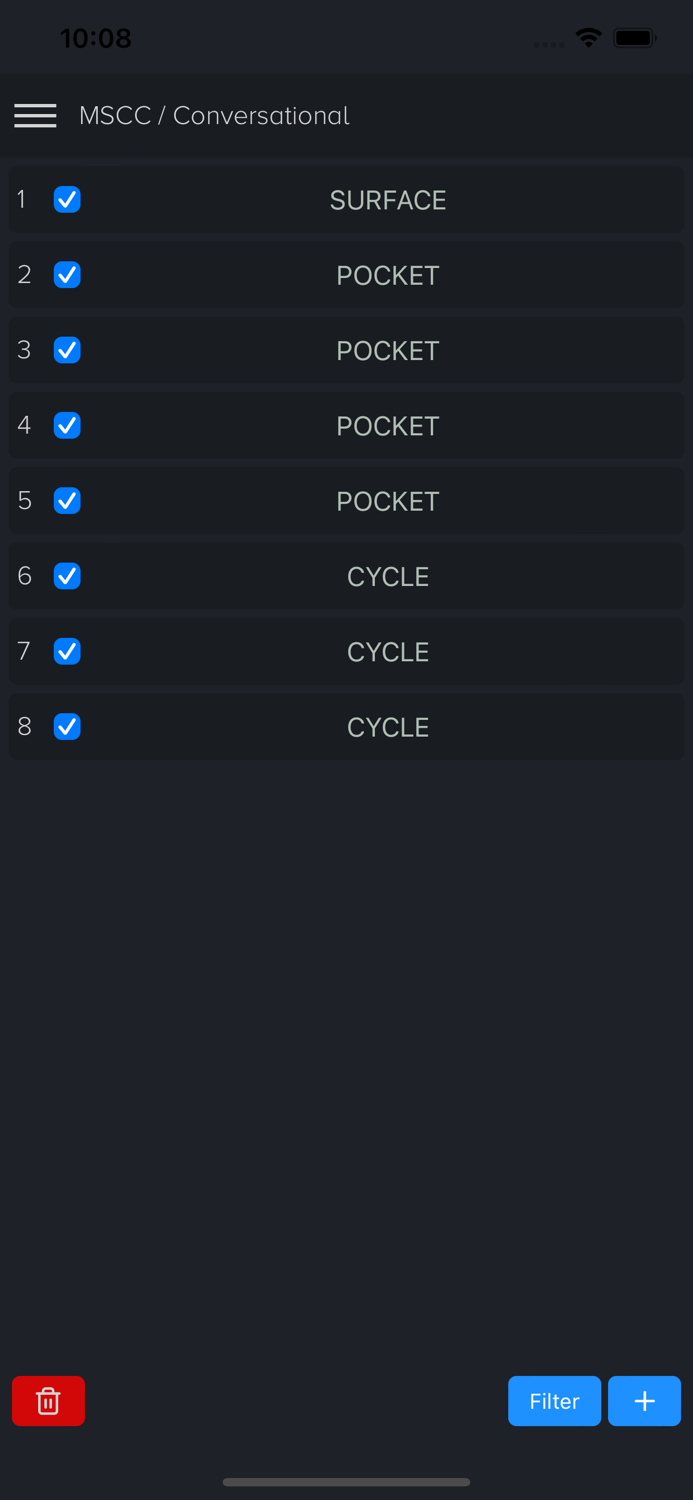Uncheck the checkbox for row 1 SURFACE
693x1500 pixels.
click(67, 200)
